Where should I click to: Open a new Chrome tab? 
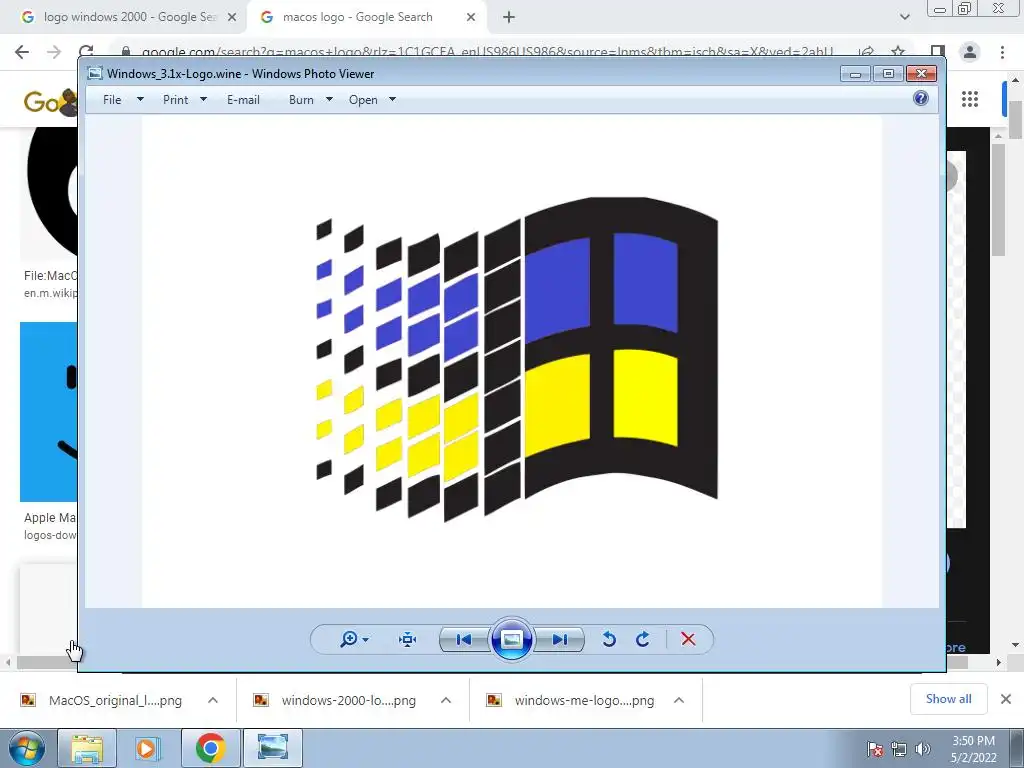pyautogui.click(x=509, y=18)
